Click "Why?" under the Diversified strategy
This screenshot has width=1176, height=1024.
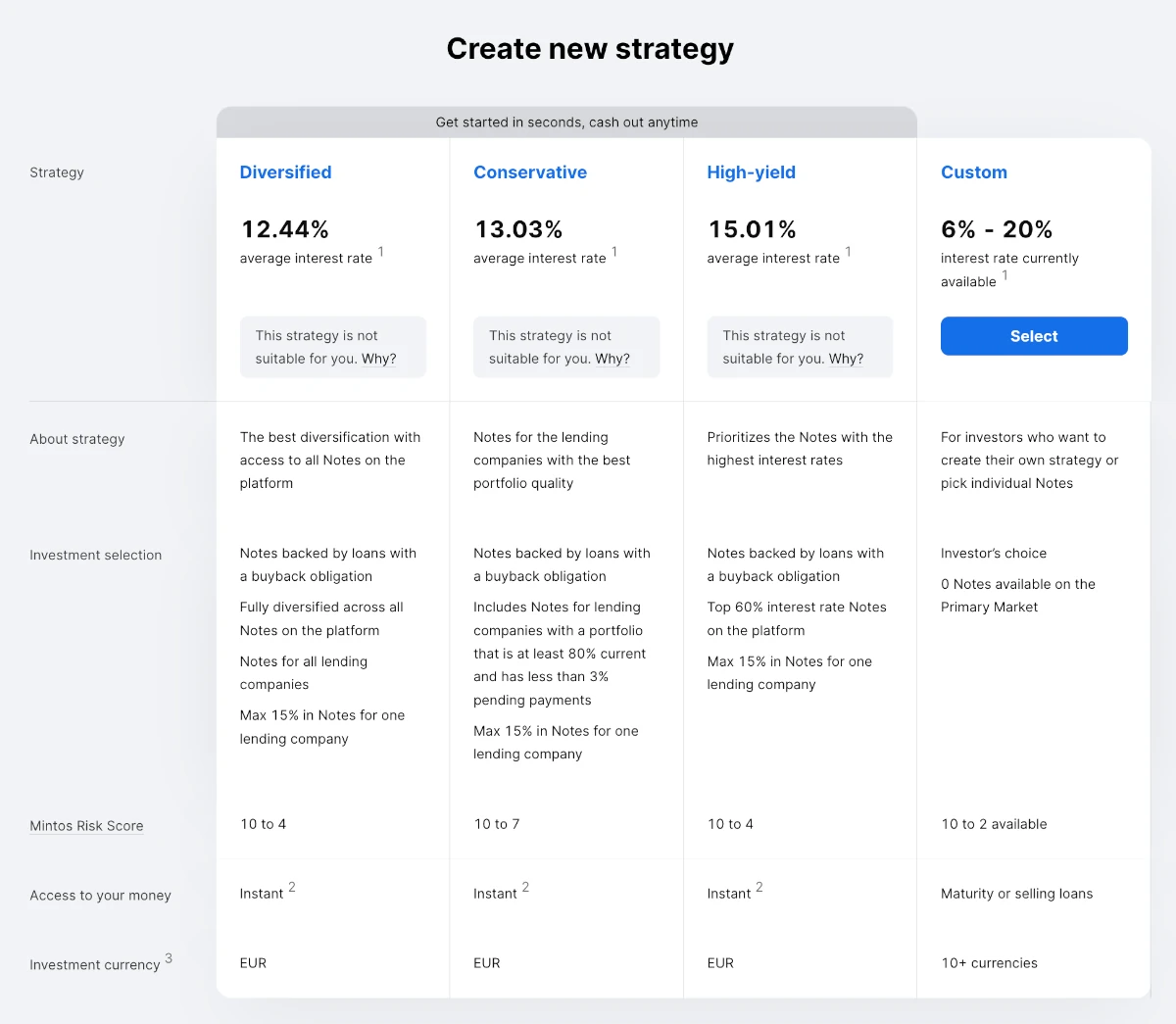click(379, 359)
